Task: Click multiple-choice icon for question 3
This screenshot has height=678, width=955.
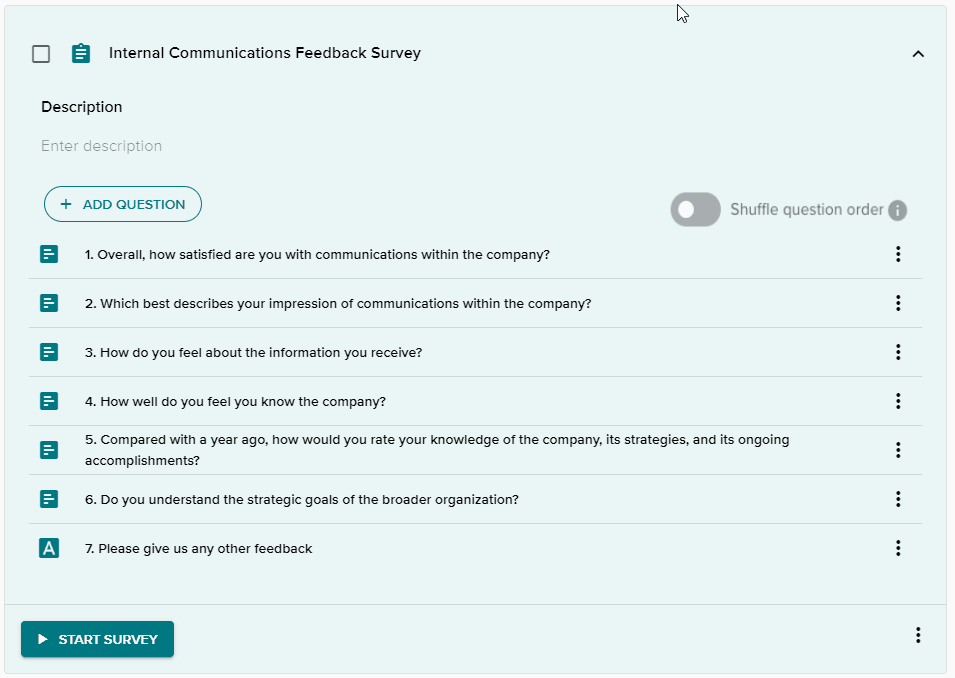Action: pyautogui.click(x=49, y=352)
